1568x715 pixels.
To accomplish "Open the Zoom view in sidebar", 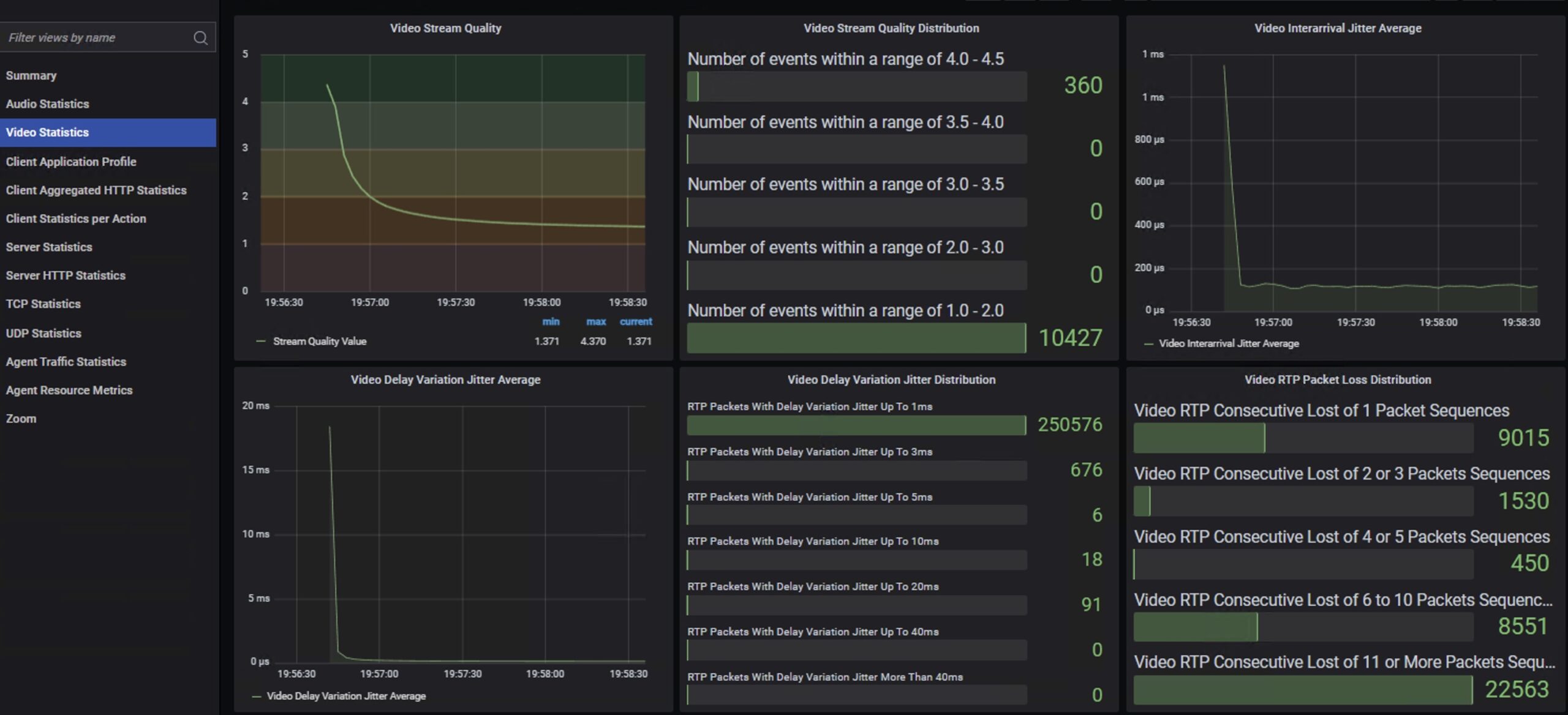I will tap(21, 419).
